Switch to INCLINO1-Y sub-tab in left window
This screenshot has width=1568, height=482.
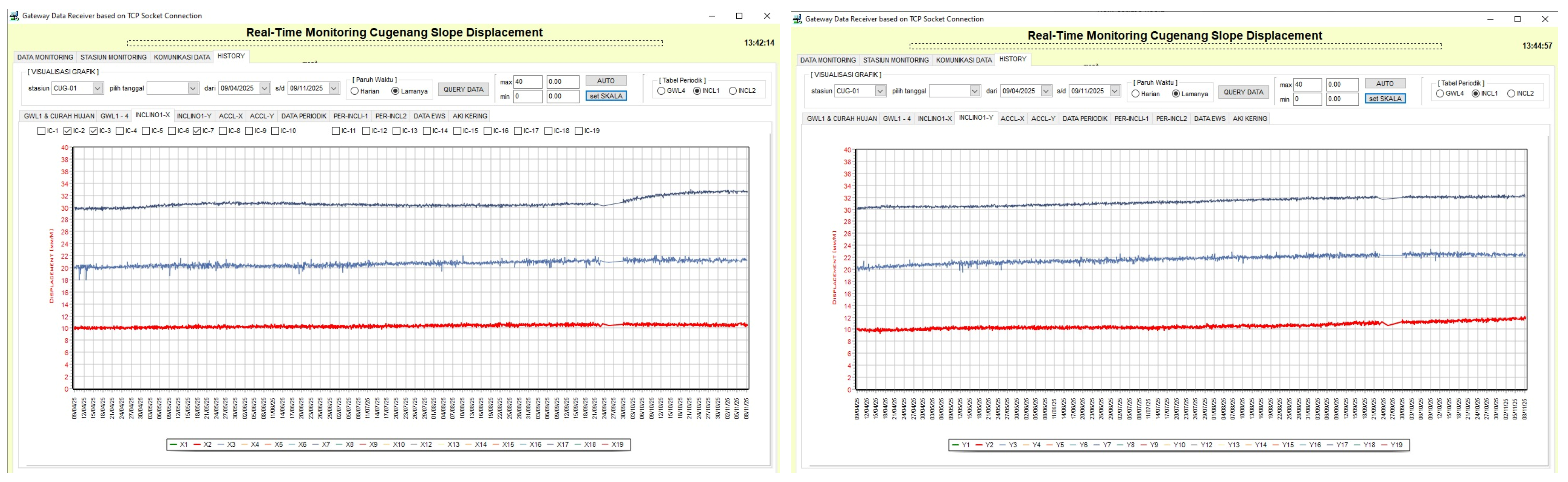click(x=194, y=116)
